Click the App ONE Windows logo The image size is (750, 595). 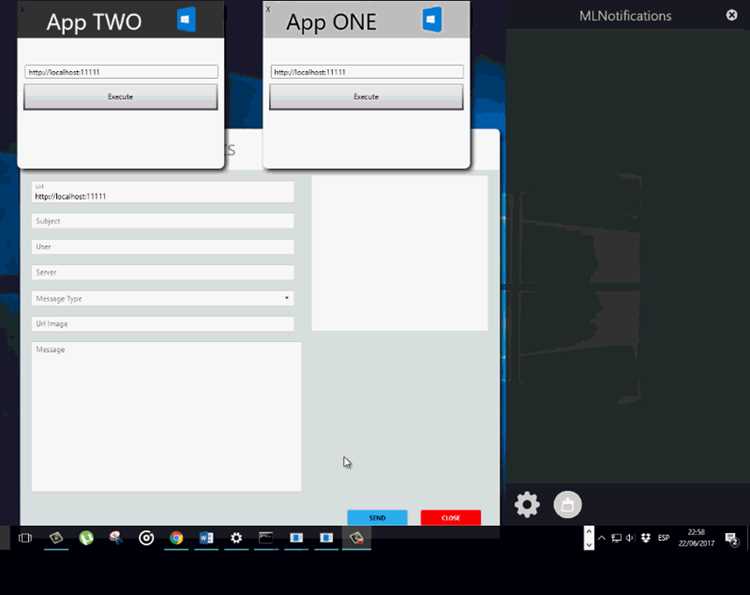click(432, 19)
